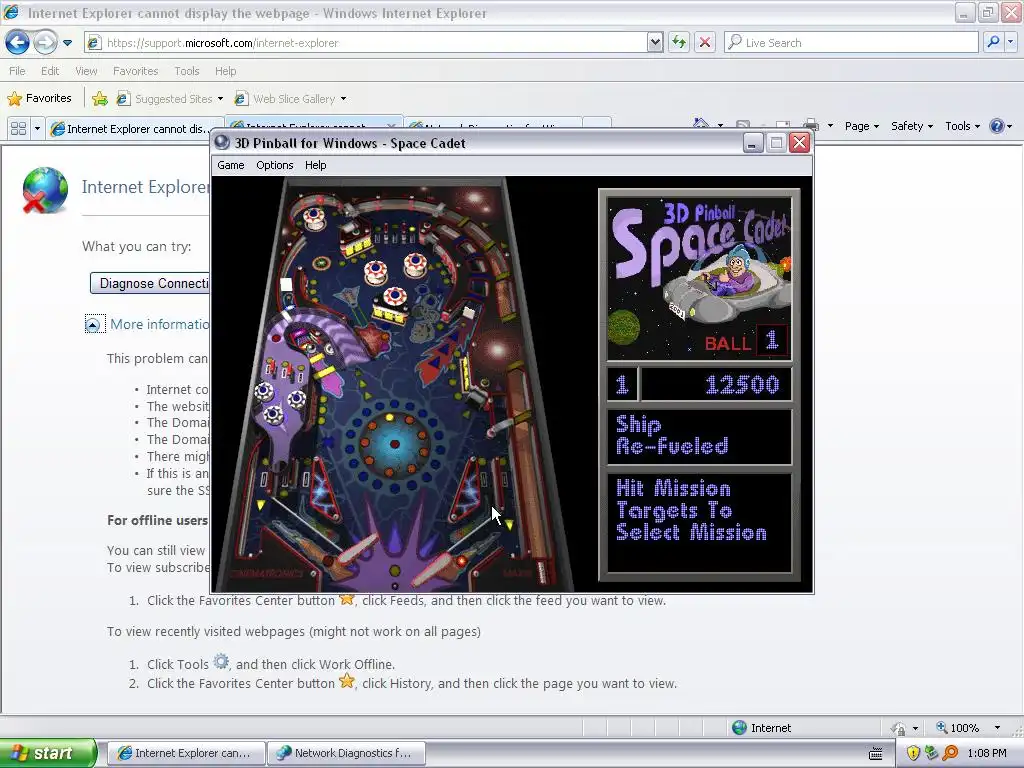Click the 100% zoom level button
Screen dimensions: 1024x768
(x=957, y=728)
